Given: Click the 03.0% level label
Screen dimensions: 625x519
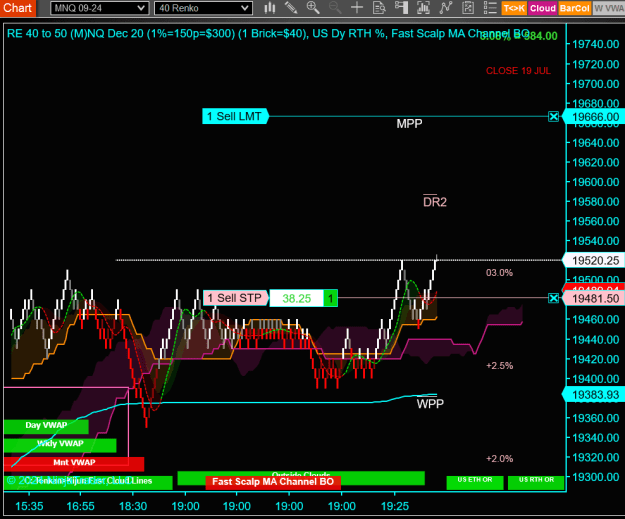Looking at the screenshot, I should click(499, 273).
